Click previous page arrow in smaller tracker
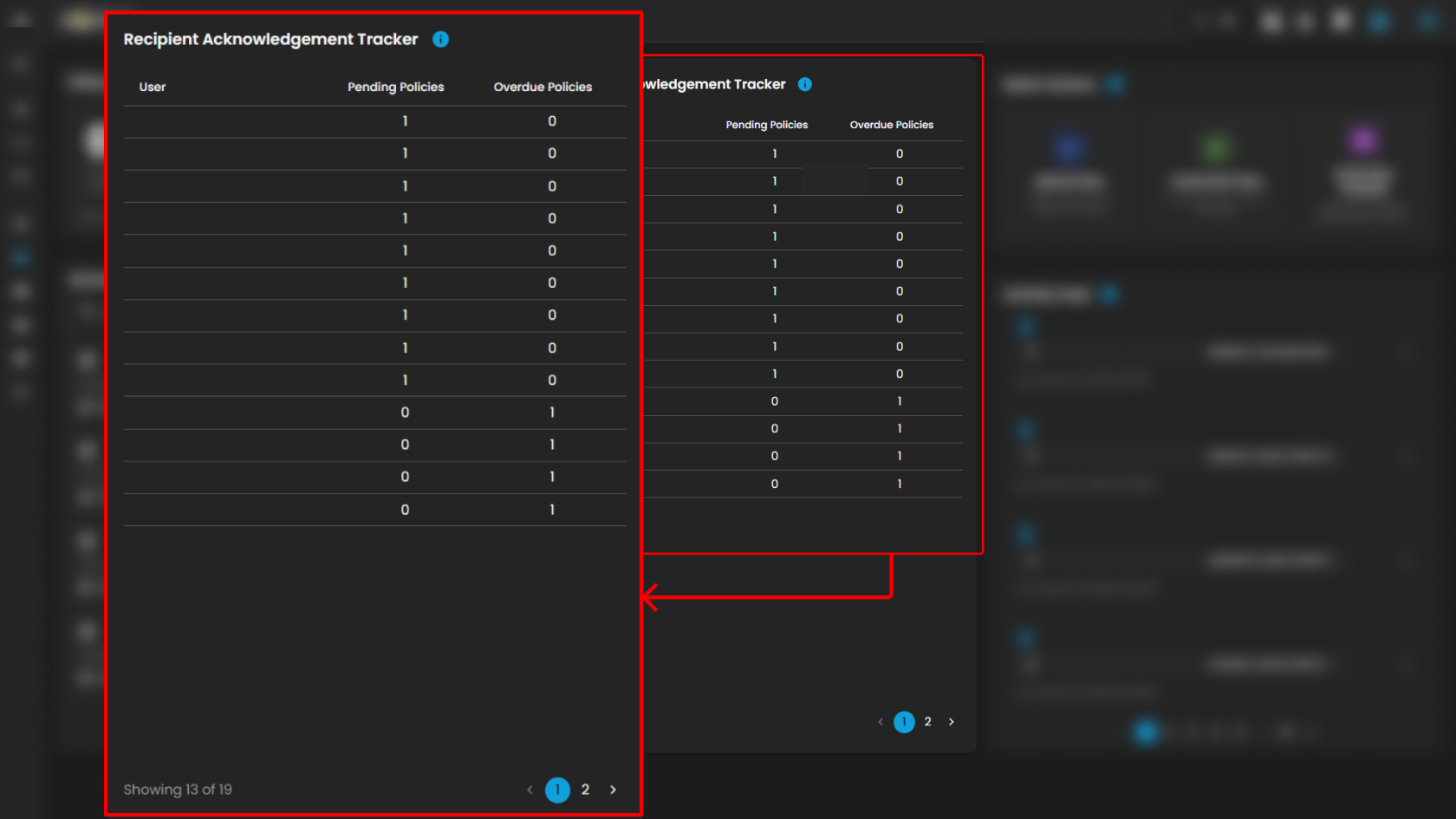The image size is (1456, 819). 881,722
